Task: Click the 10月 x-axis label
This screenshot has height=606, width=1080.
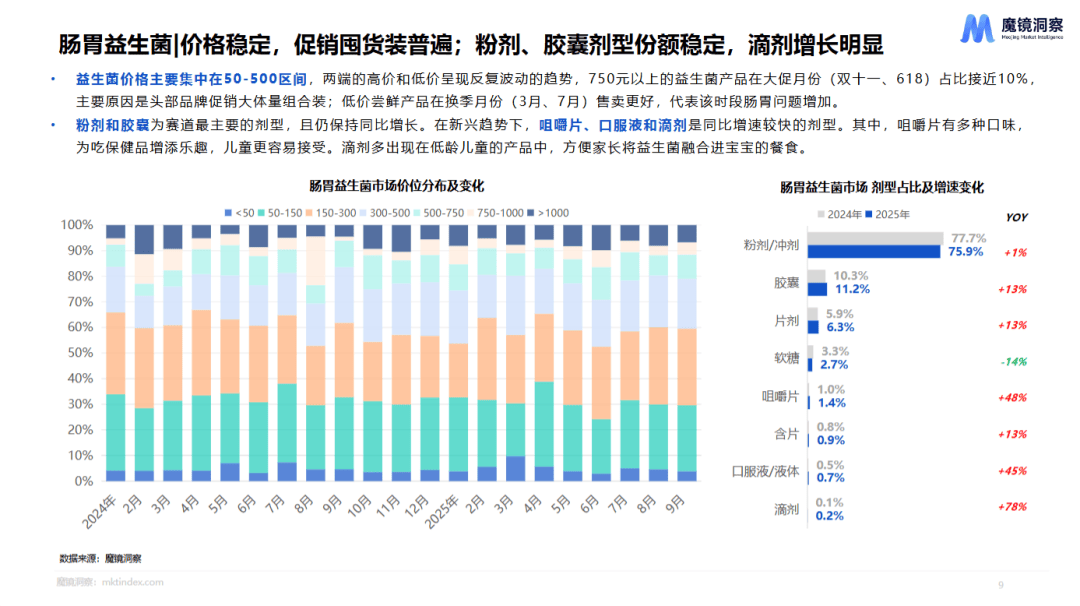Action: coord(358,508)
